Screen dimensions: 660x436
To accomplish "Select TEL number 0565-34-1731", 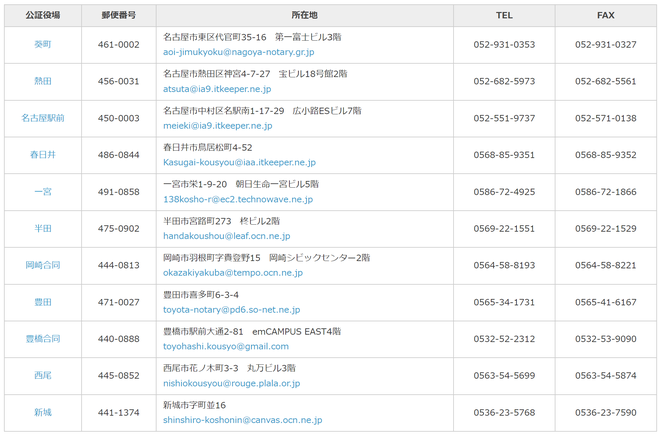I will (x=504, y=302).
